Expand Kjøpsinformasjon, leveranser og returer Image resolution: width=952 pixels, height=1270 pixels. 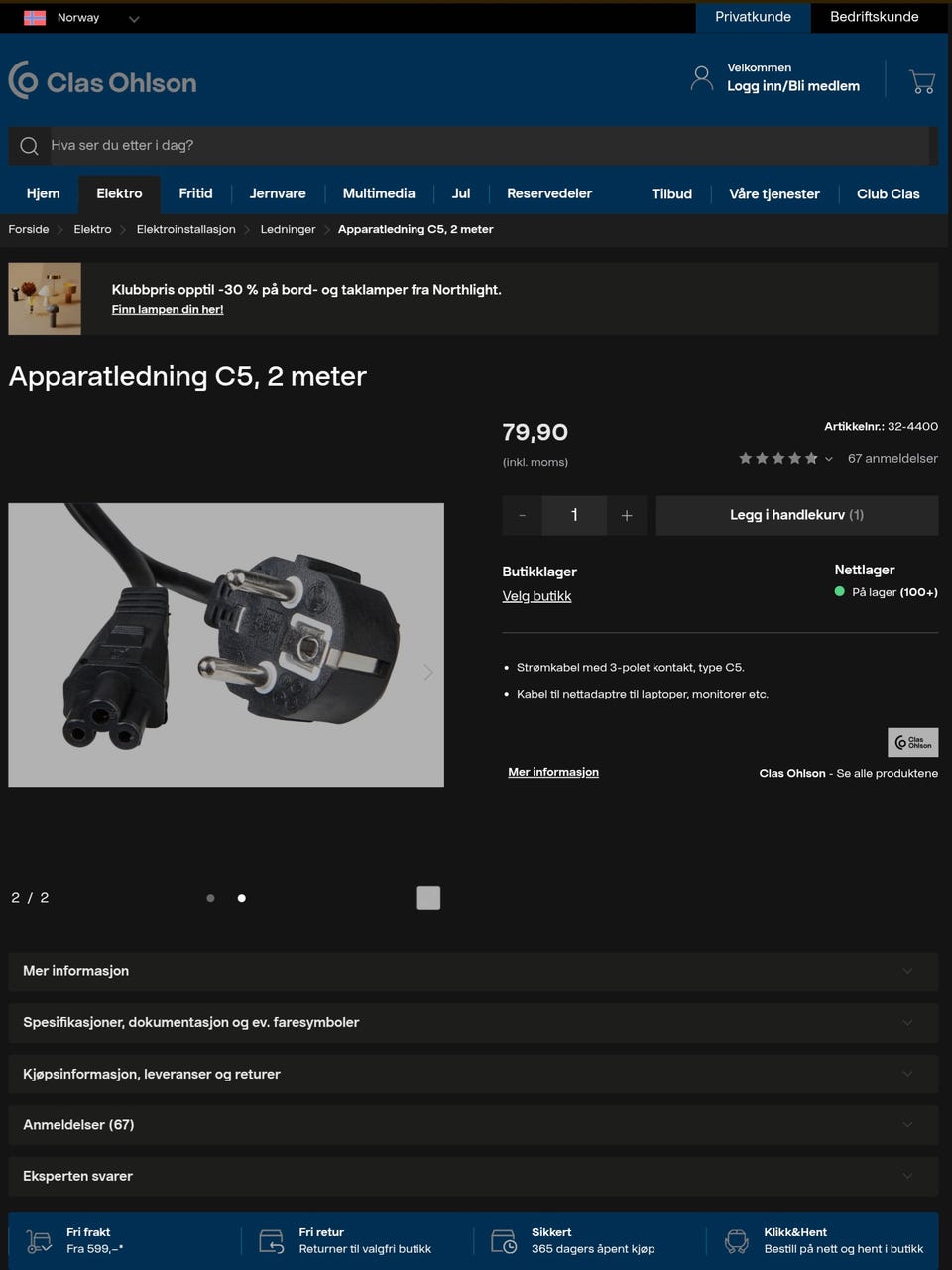tap(473, 1074)
